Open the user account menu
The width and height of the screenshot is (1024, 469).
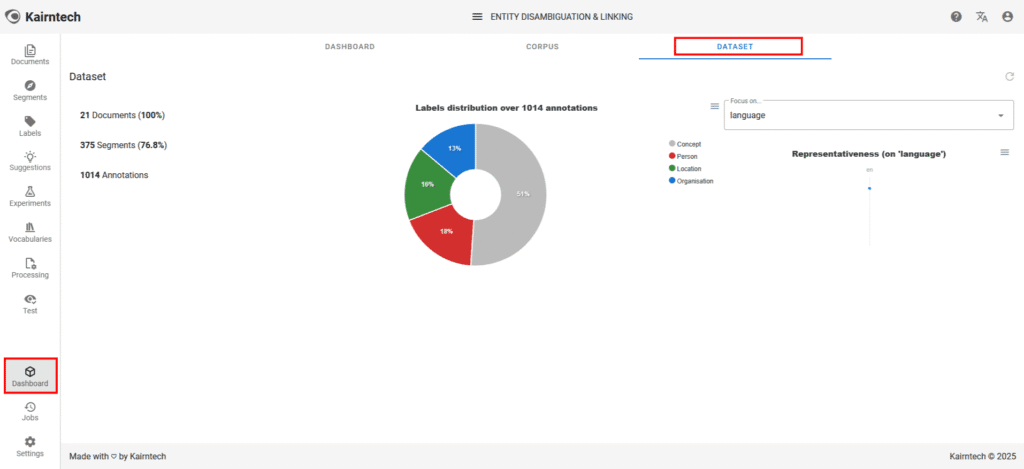[x=1006, y=17]
